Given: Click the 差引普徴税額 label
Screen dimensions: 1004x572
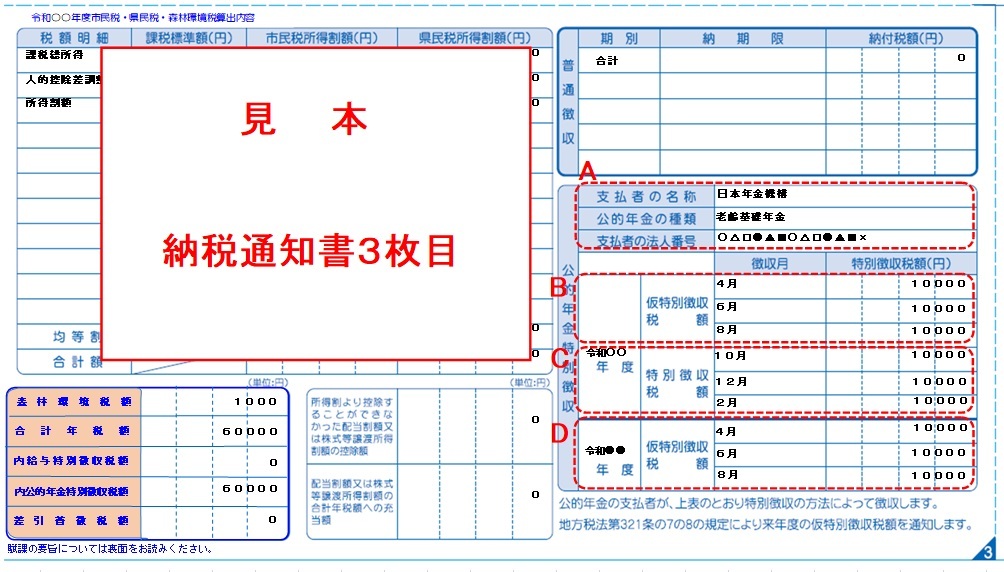Looking at the screenshot, I should [x=72, y=521].
